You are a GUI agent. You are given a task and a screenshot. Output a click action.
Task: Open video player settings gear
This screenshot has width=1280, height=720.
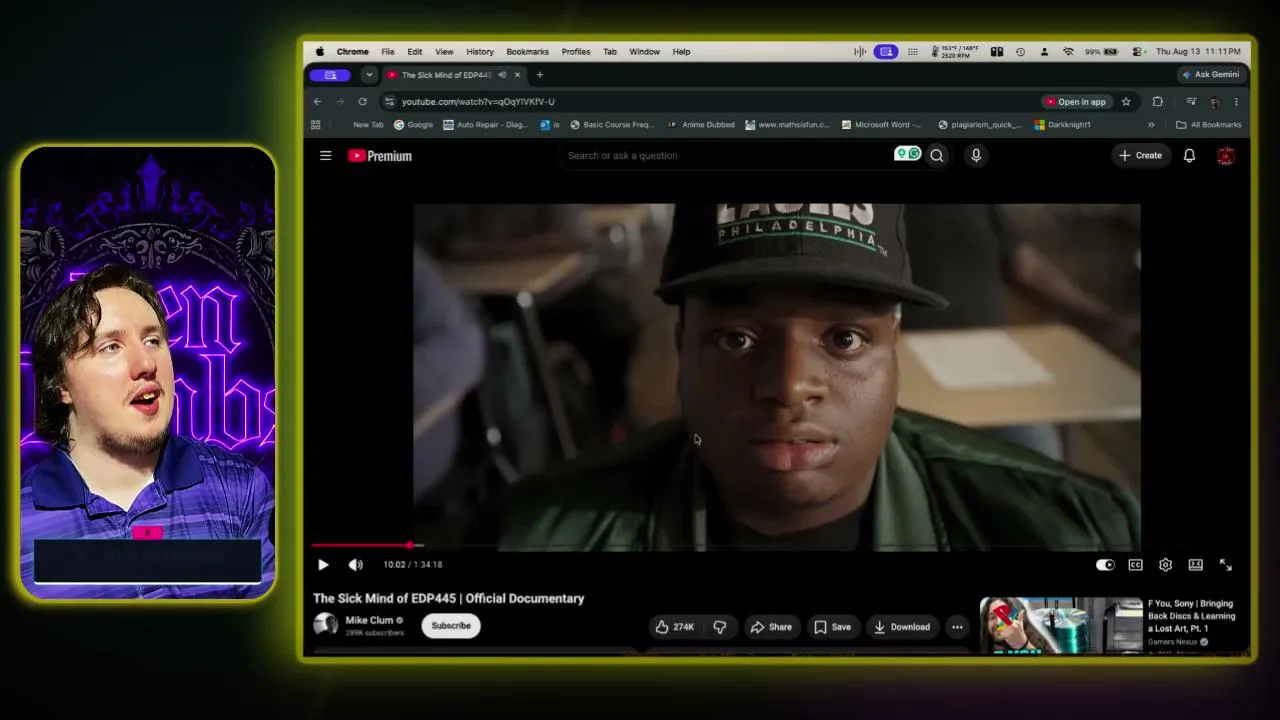[1165, 565]
